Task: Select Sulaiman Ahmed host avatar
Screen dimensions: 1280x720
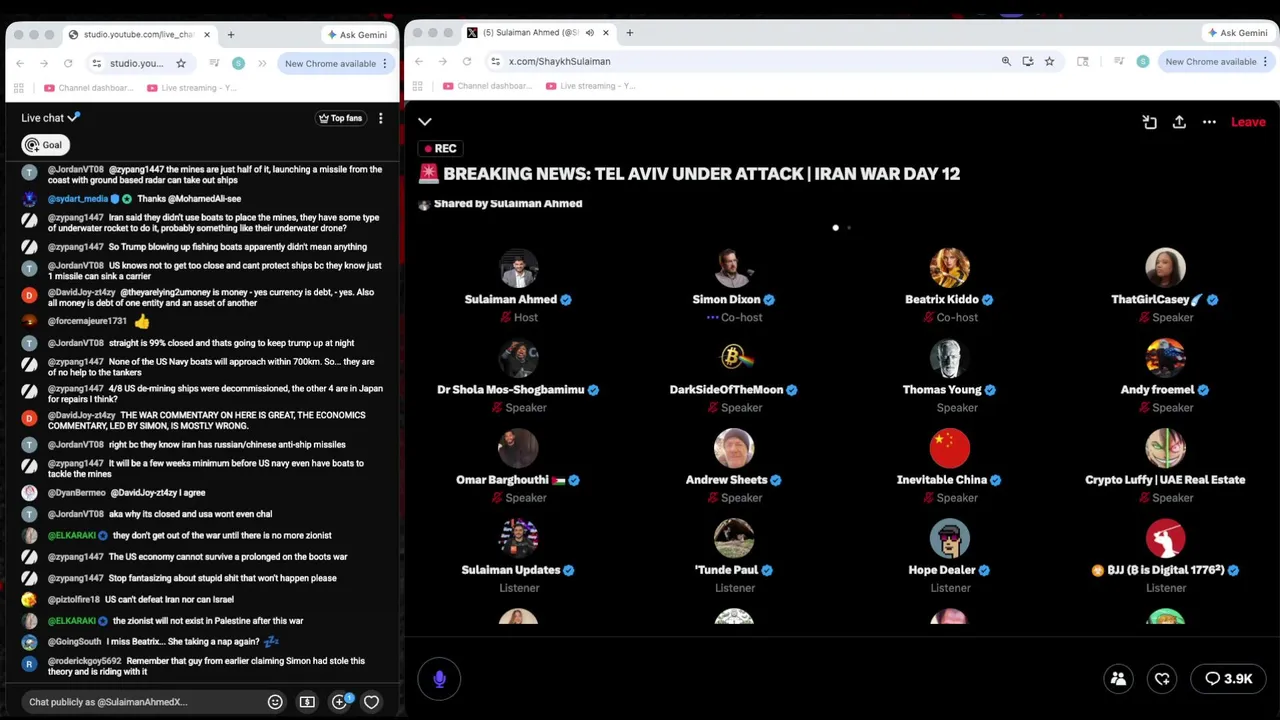Action: coord(518,268)
